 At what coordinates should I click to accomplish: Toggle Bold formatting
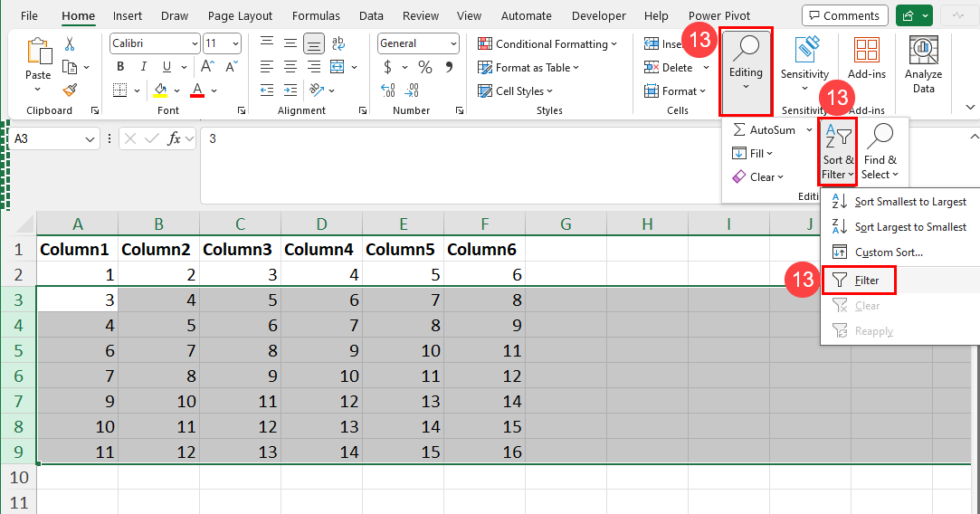(120, 67)
